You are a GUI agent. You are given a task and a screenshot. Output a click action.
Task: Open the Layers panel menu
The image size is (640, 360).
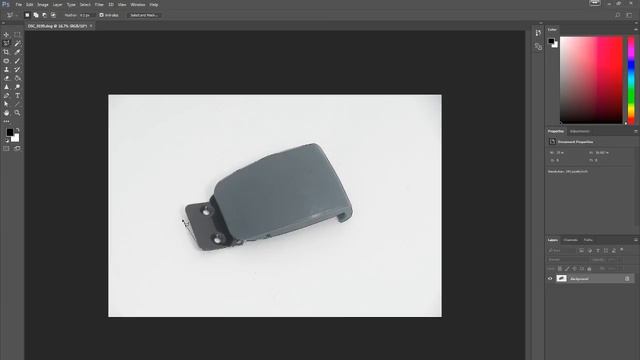(636, 240)
